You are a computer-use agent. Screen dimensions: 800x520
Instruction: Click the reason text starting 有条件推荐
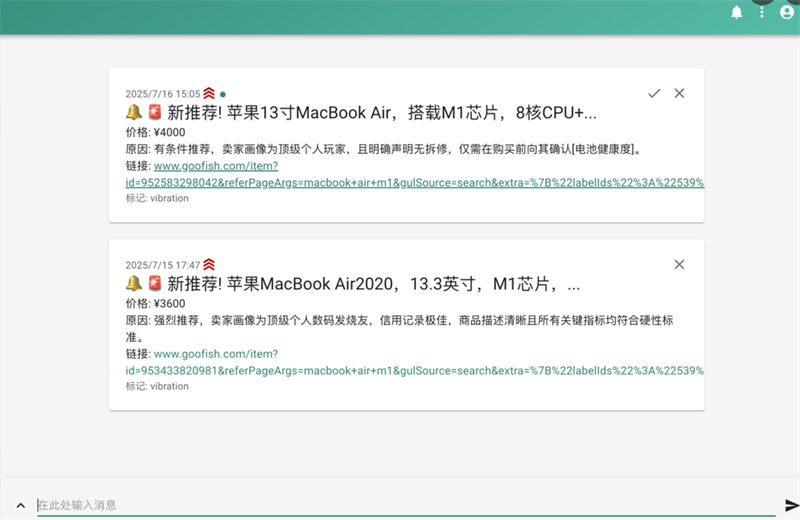(383, 149)
